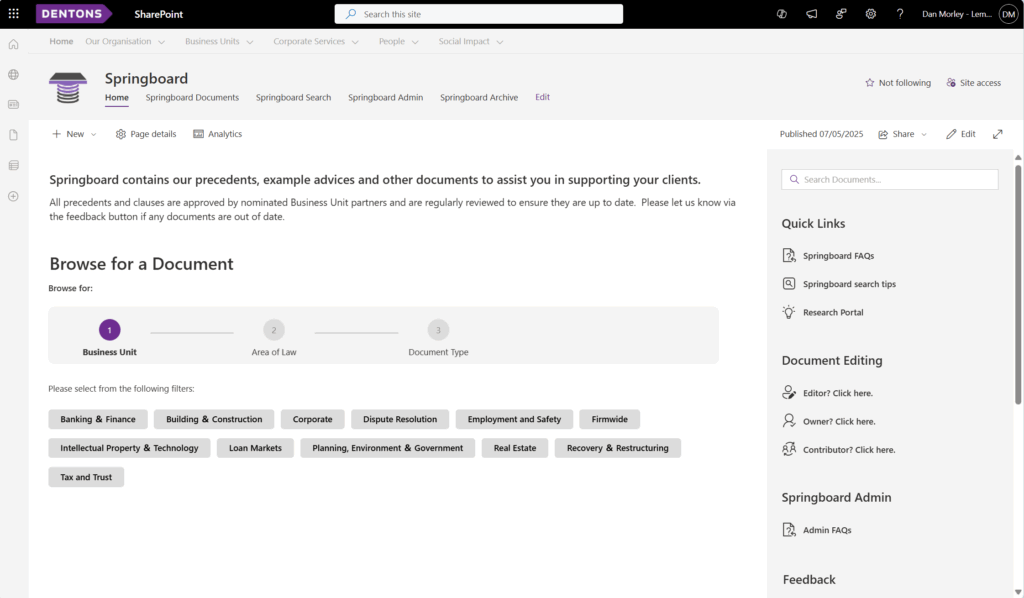Expand the Our Organisation menu
This screenshot has height=598, width=1024.
click(125, 41)
